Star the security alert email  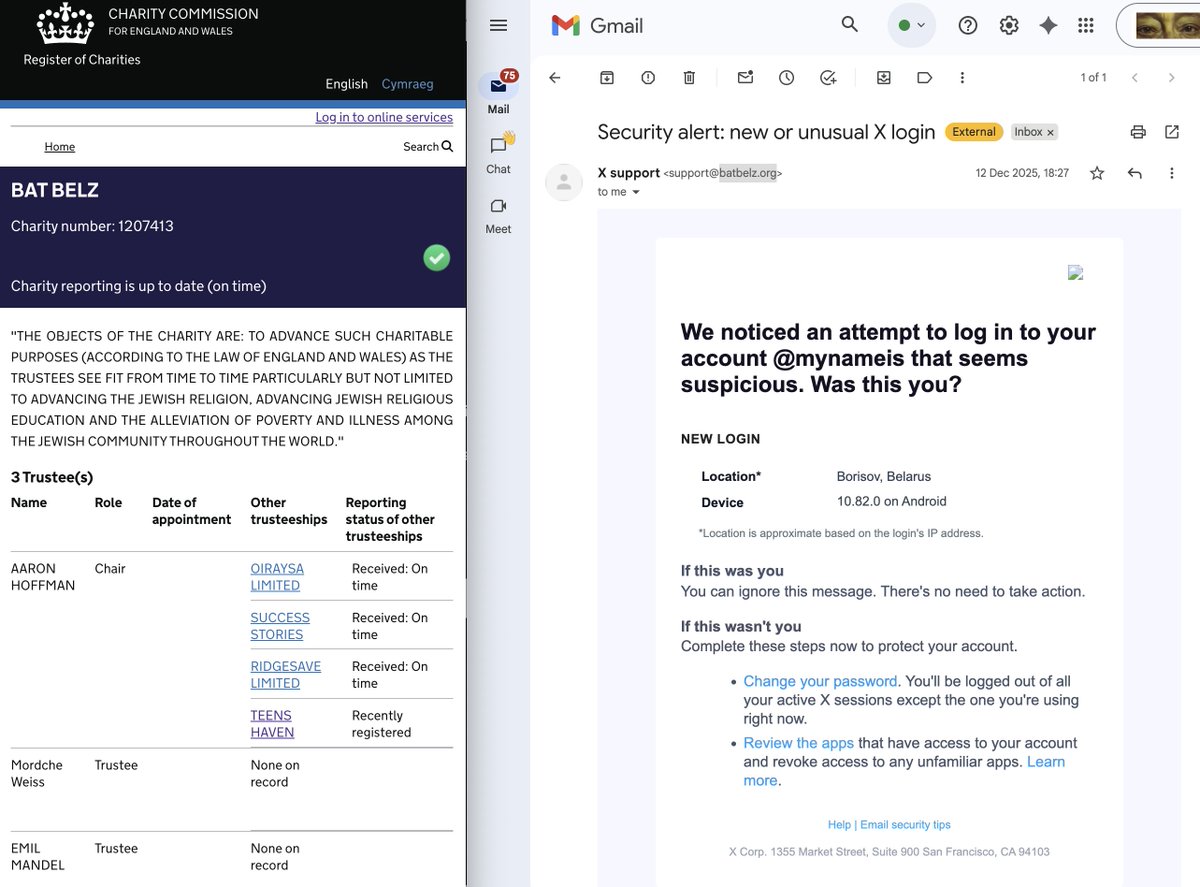tap(1096, 173)
